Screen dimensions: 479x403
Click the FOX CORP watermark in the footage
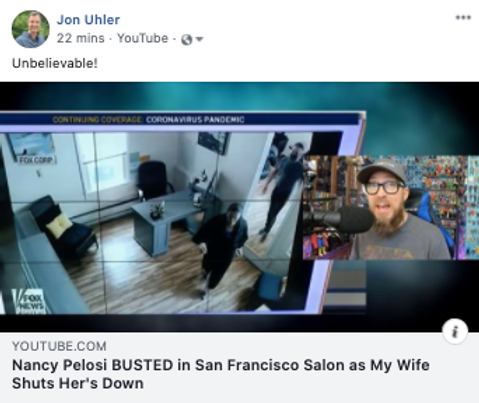click(36, 160)
